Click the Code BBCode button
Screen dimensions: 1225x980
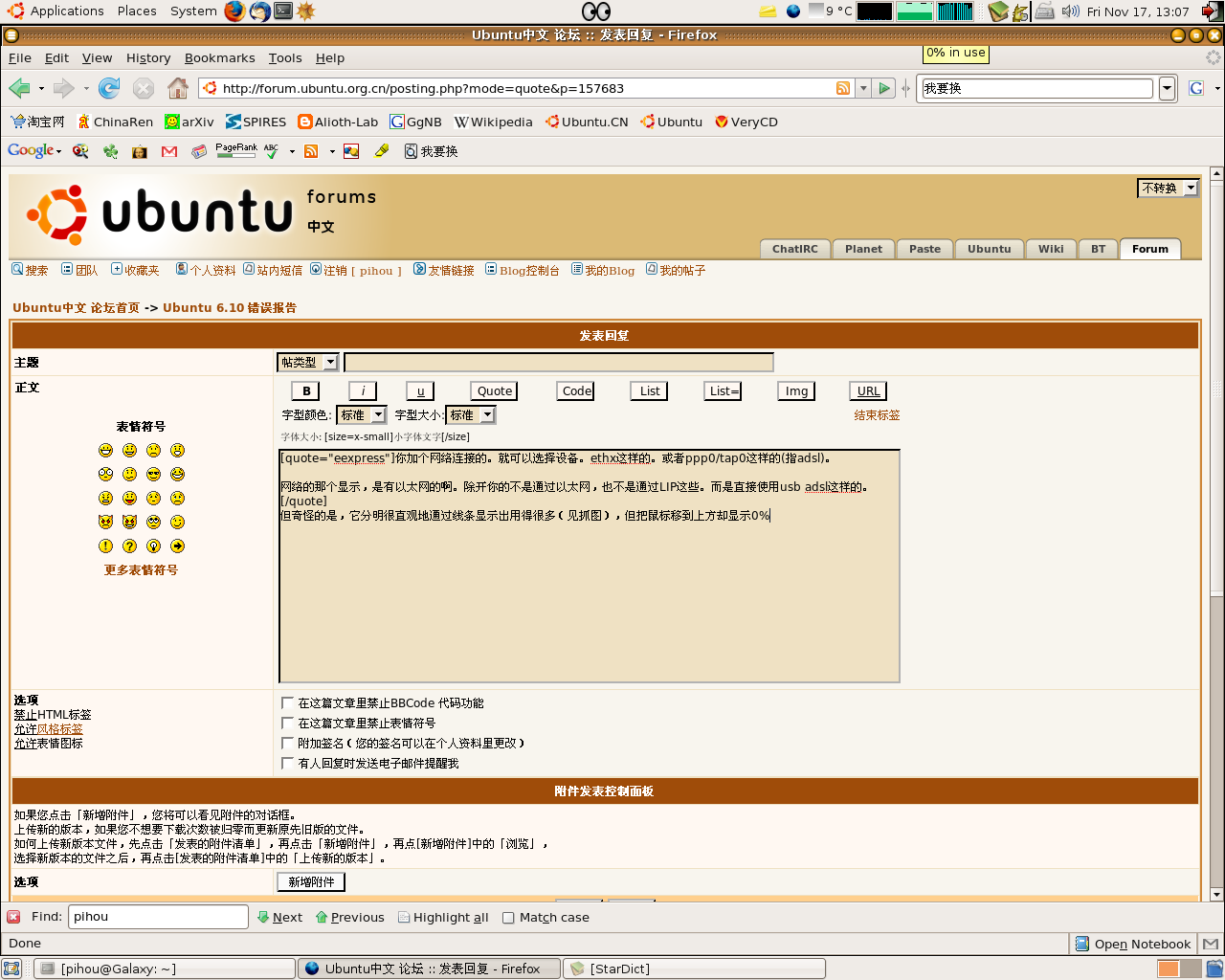click(x=576, y=390)
